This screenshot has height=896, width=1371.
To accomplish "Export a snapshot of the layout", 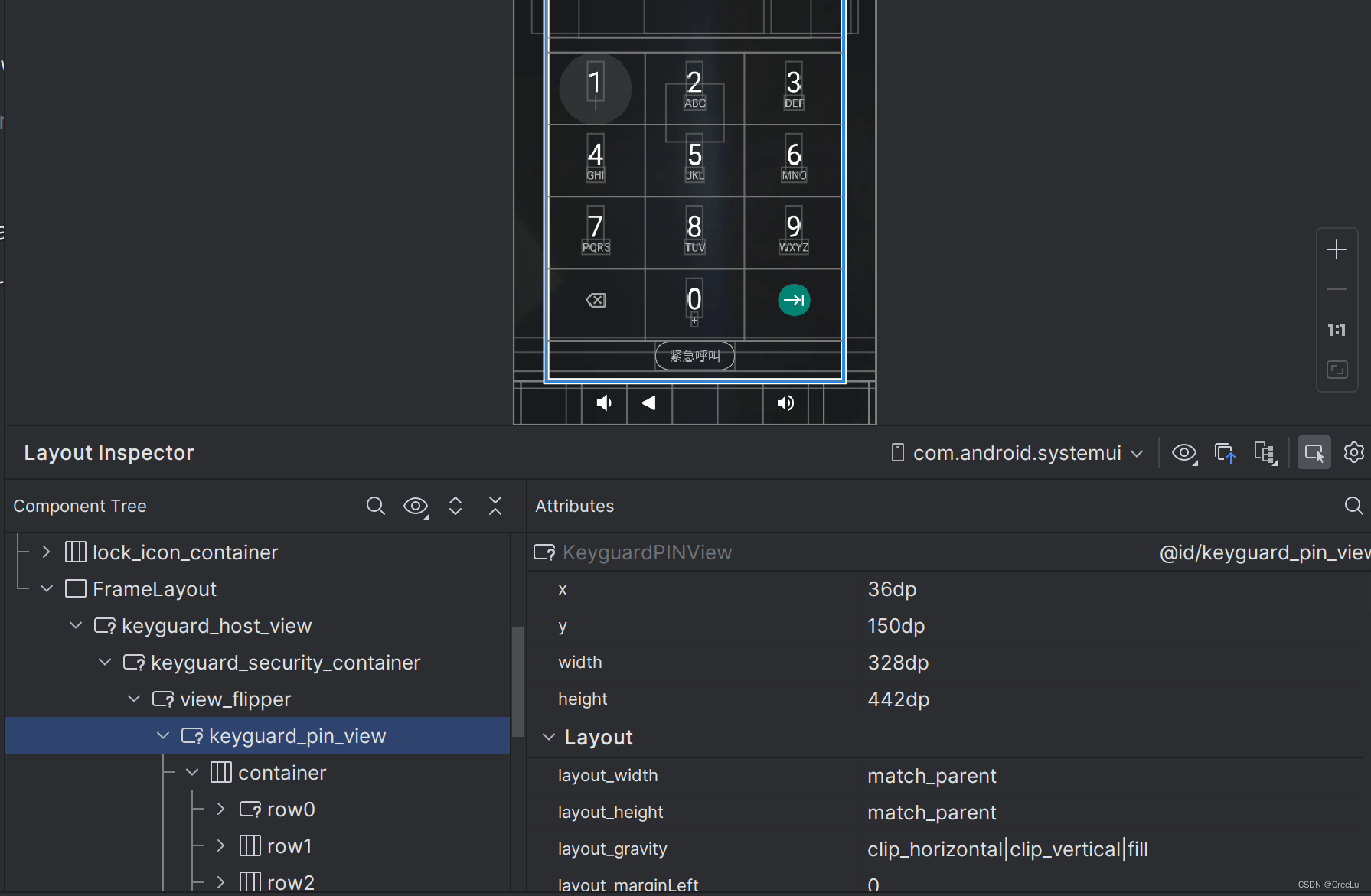I will 1225,452.
